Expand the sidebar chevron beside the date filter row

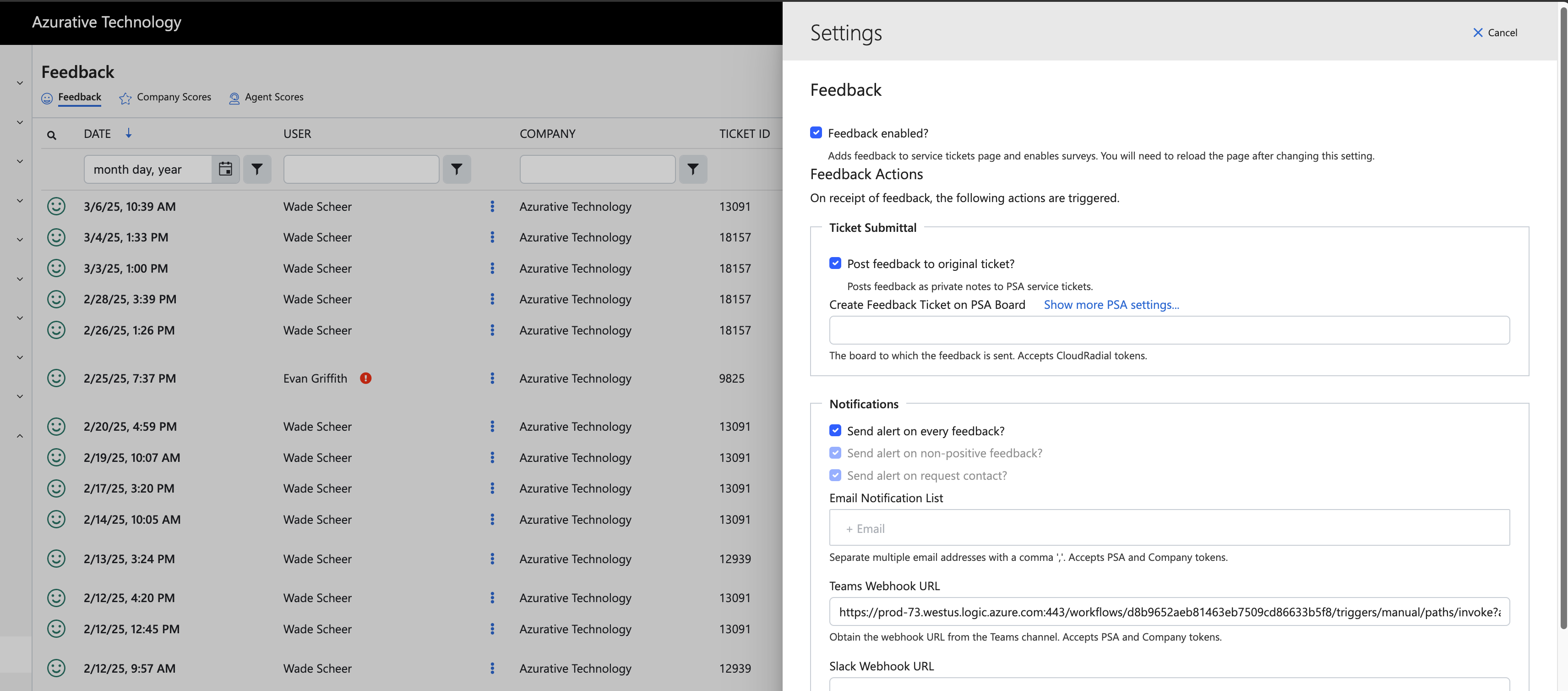(x=20, y=161)
